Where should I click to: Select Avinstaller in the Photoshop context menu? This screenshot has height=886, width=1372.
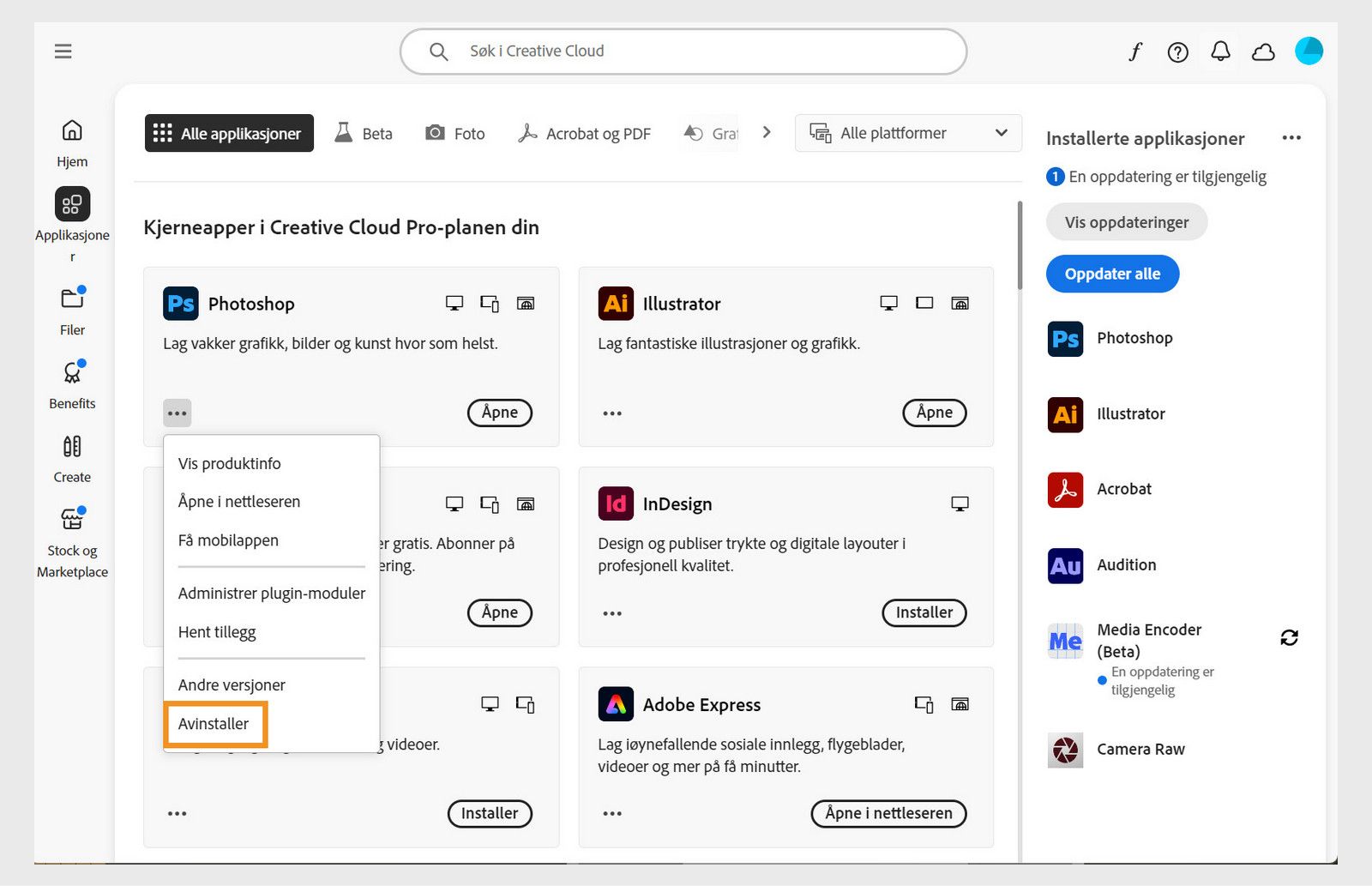pyautogui.click(x=215, y=724)
